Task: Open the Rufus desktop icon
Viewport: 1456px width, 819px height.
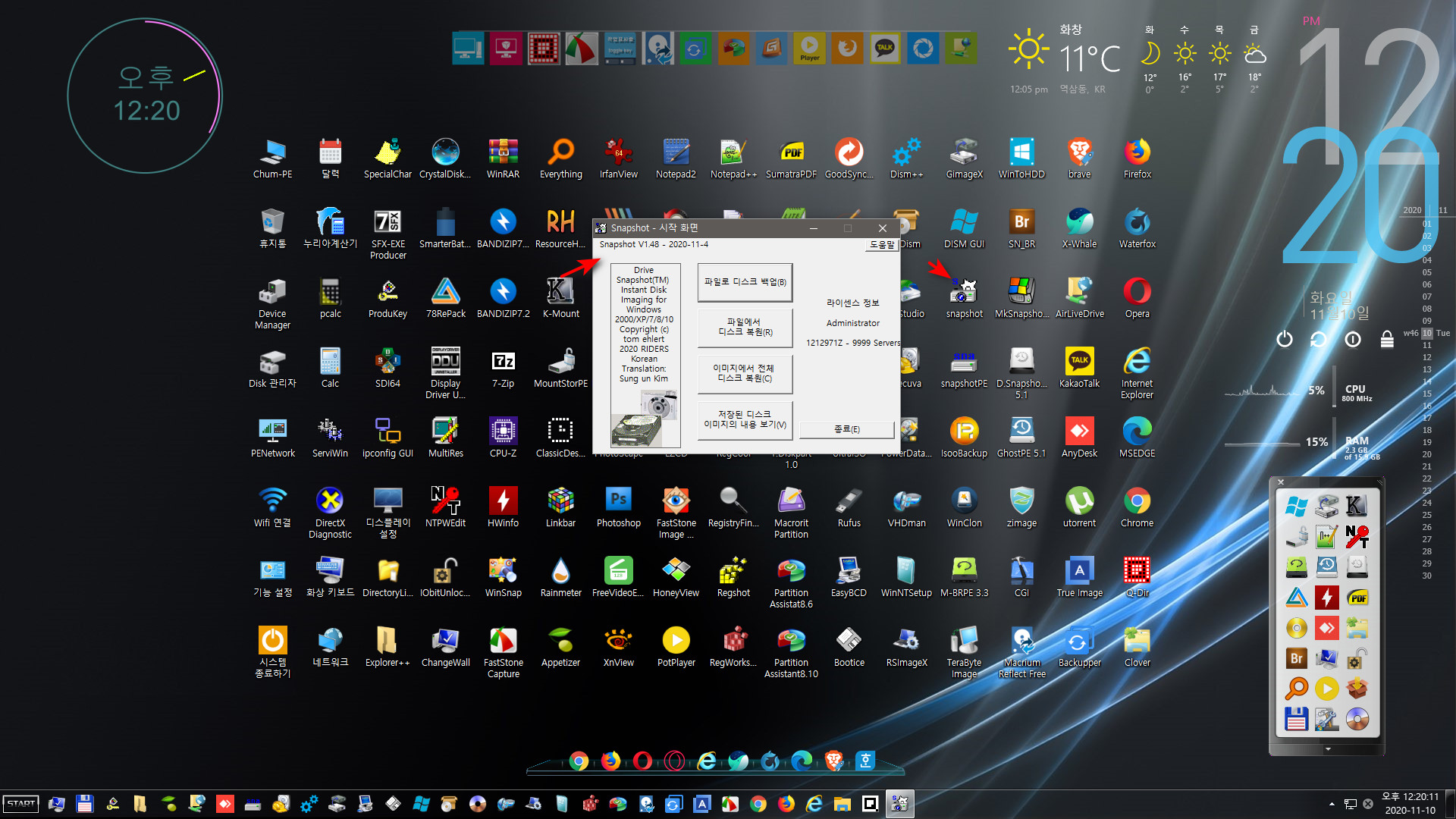Action: coord(849,507)
